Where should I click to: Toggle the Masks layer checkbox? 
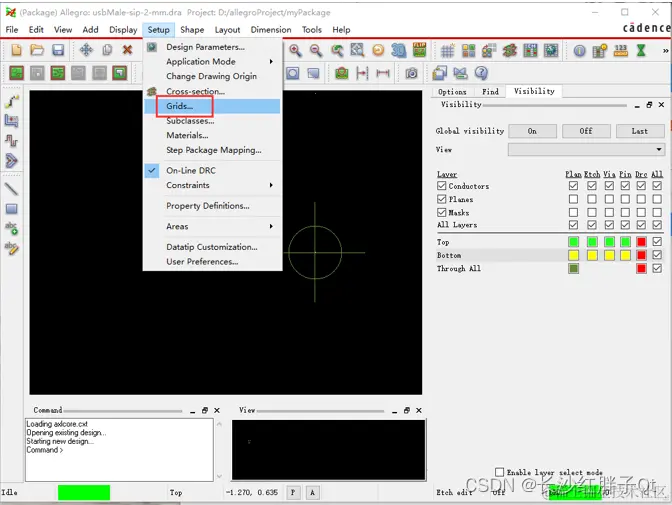tap(441, 212)
